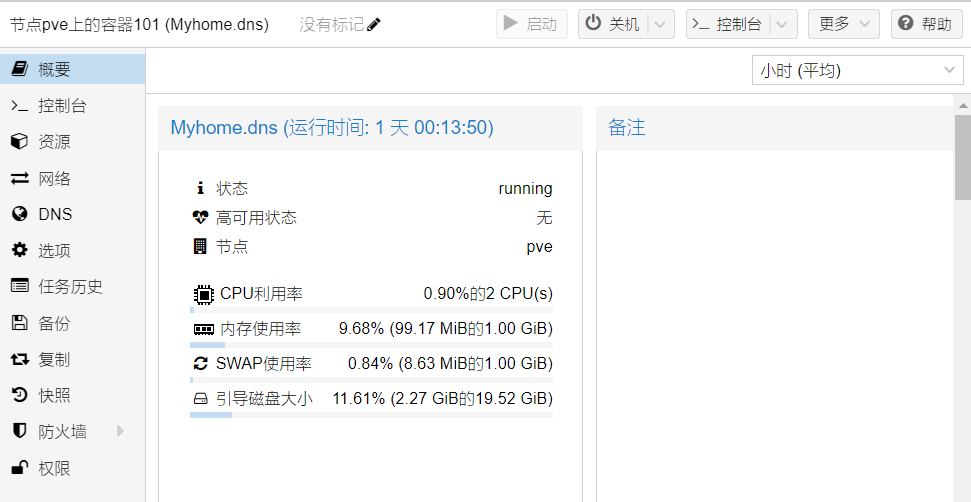Viewport: 971px width, 502px height.
Task: Click the SWAP使用率 refresh icon
Action: pyautogui.click(x=201, y=363)
